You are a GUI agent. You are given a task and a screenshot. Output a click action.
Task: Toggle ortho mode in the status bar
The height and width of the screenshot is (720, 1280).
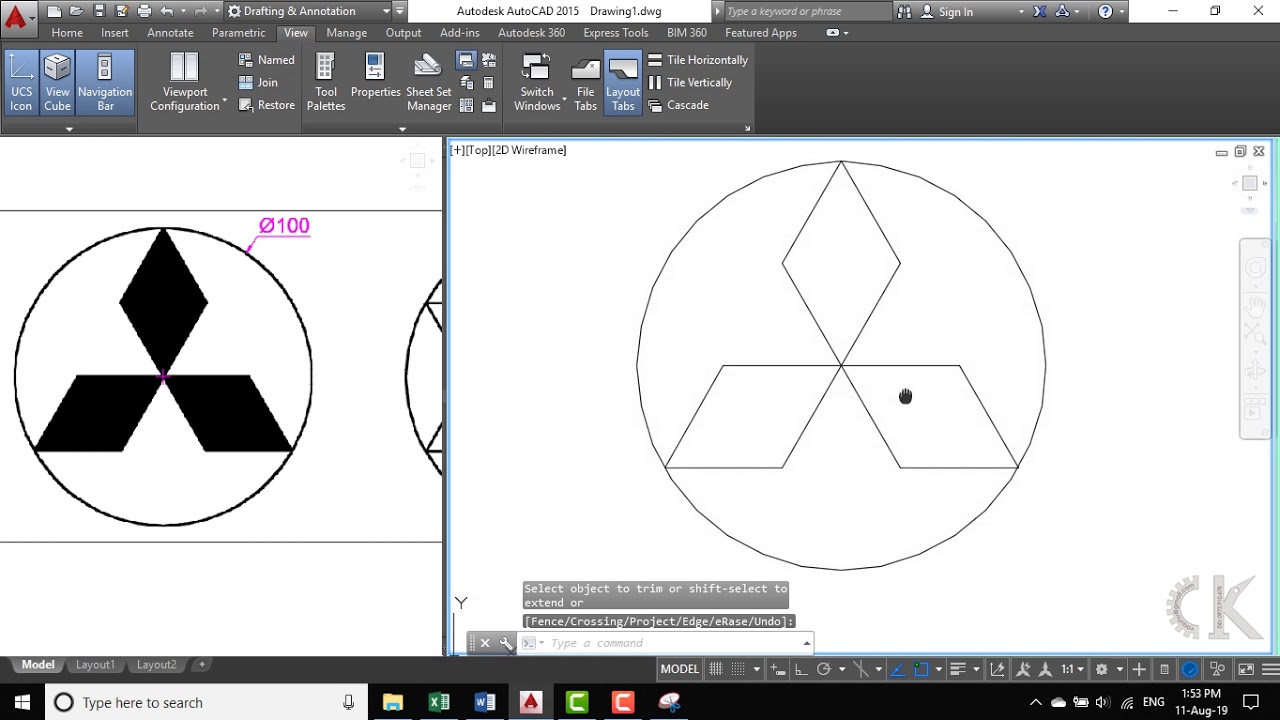[x=800, y=669]
